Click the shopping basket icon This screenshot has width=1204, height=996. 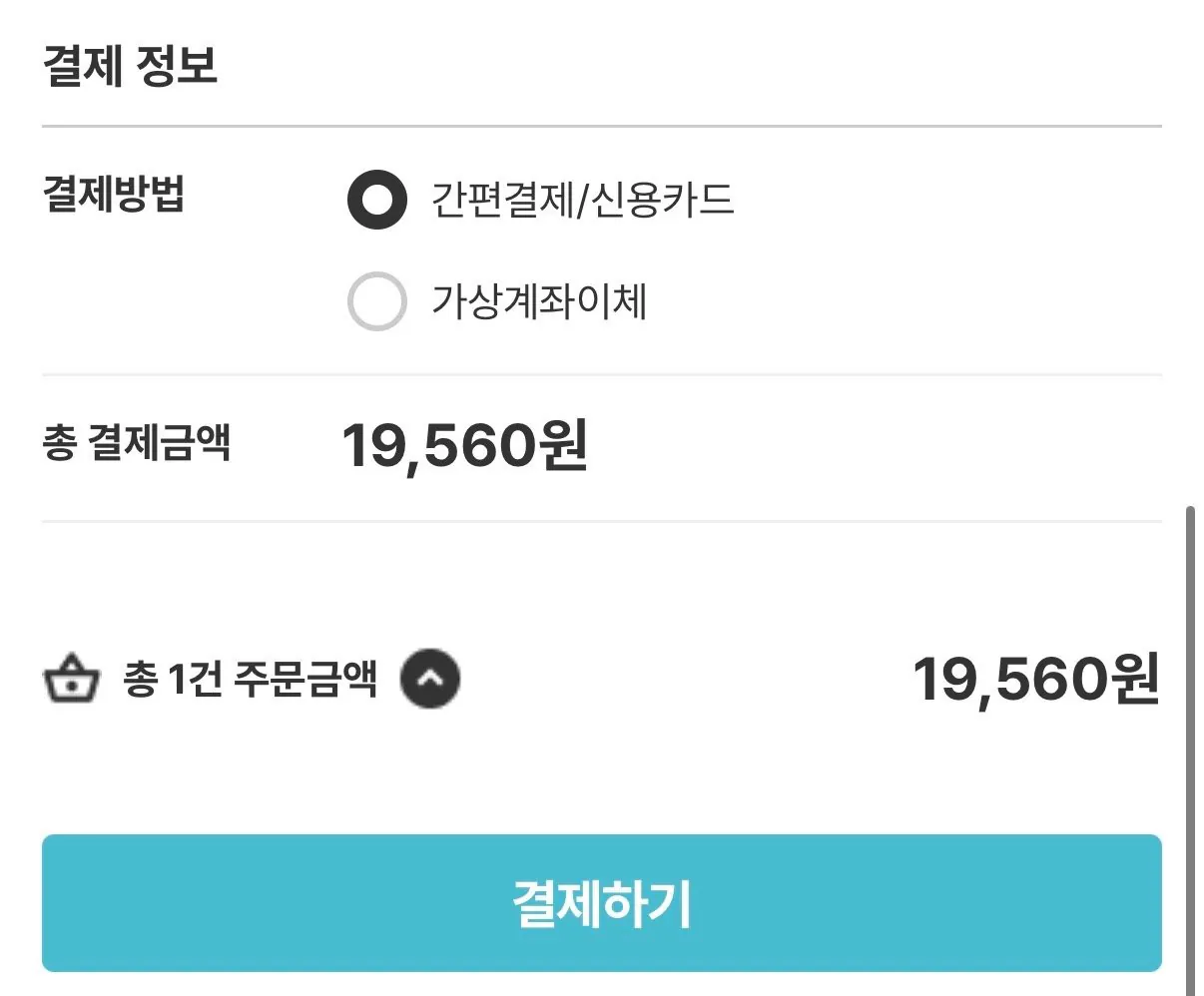[x=71, y=680]
